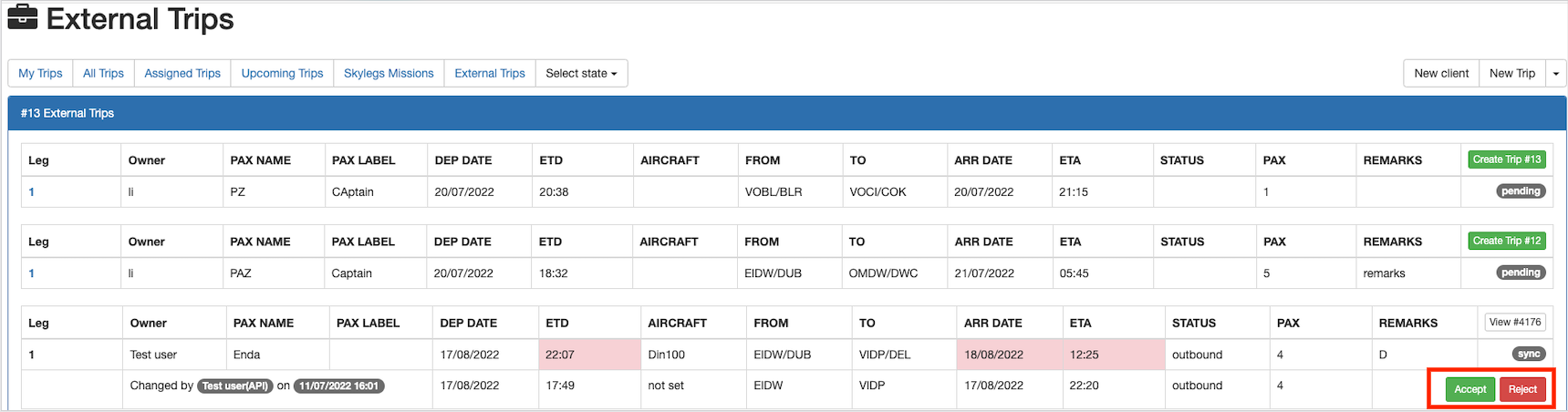
Task: Click the Test user(API) badge
Action: pos(235,386)
